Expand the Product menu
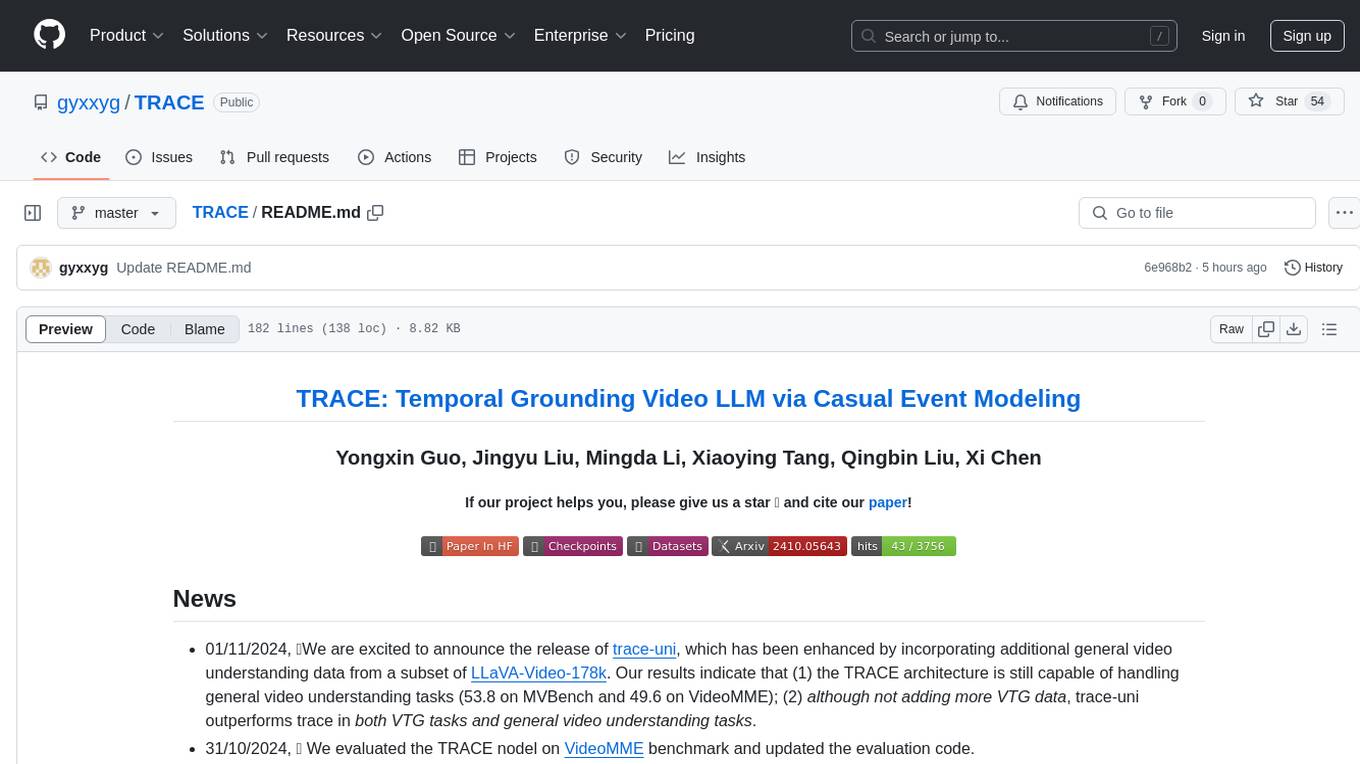Viewport: 1360px width, 764px height. point(127,35)
